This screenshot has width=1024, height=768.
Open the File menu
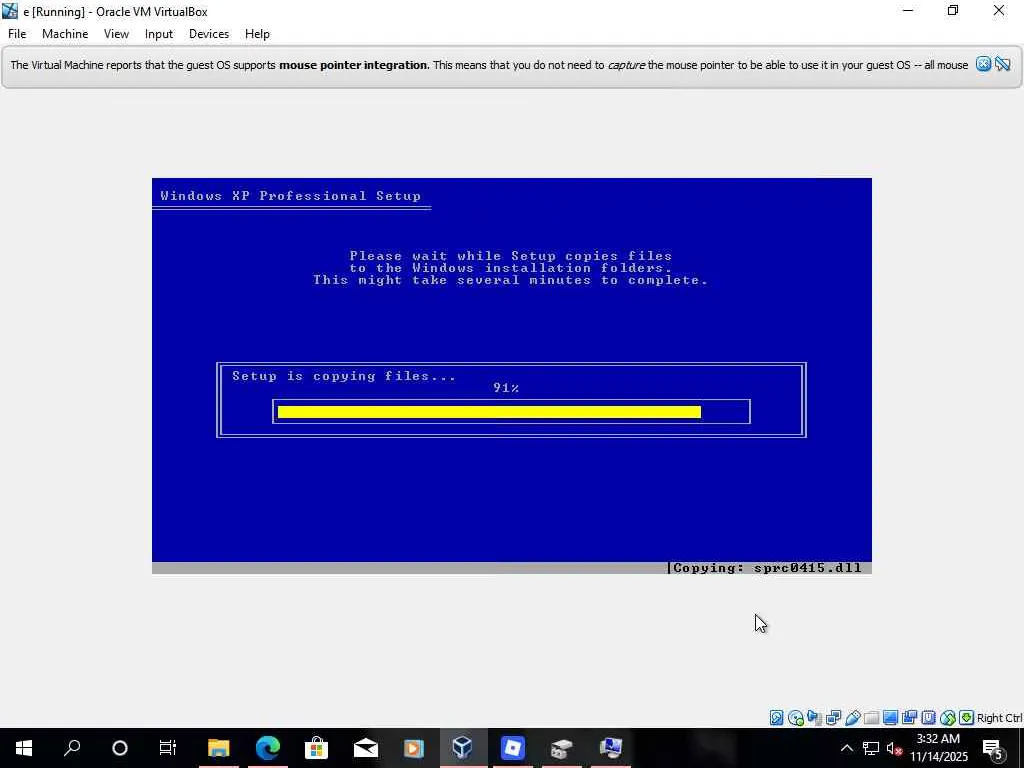(x=17, y=34)
